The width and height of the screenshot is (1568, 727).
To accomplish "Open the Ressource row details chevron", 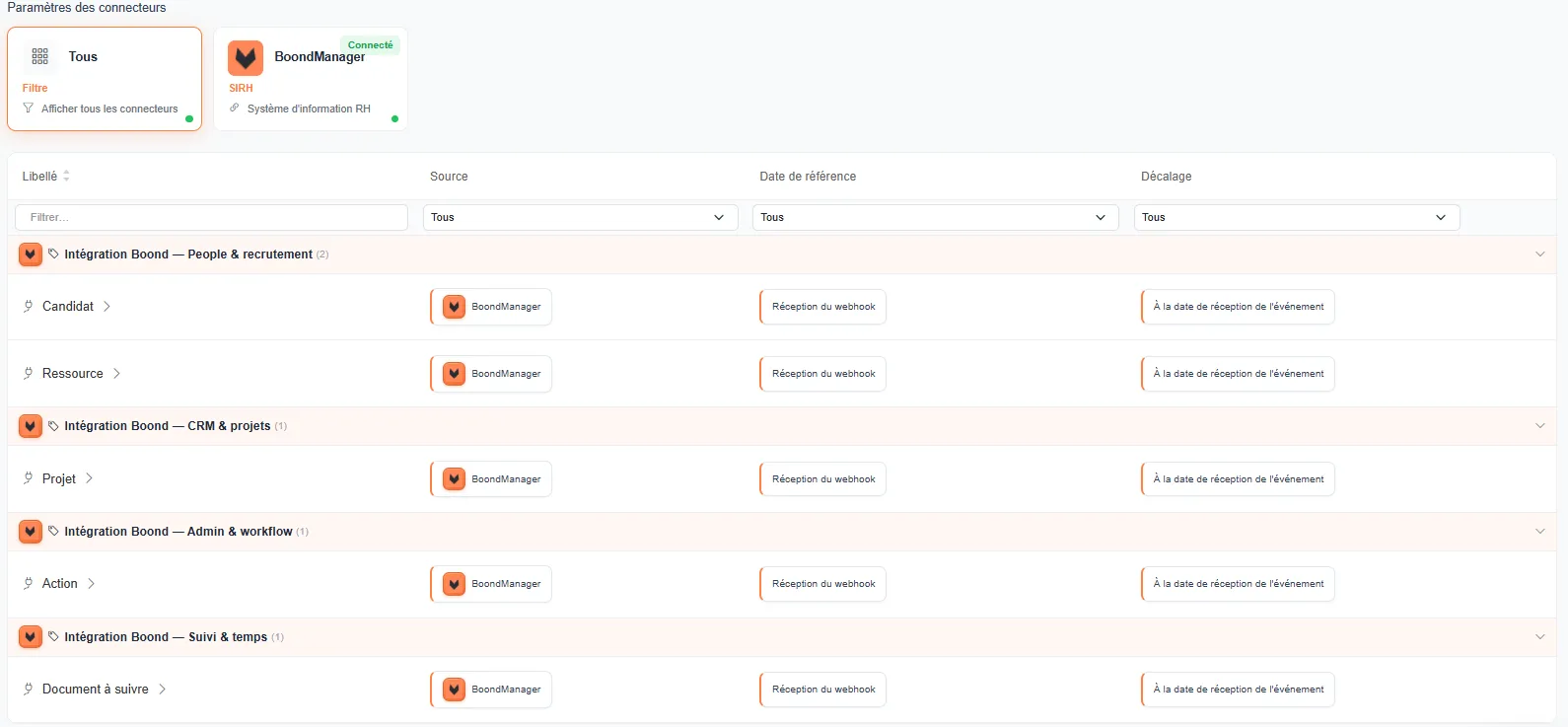I will coord(116,374).
